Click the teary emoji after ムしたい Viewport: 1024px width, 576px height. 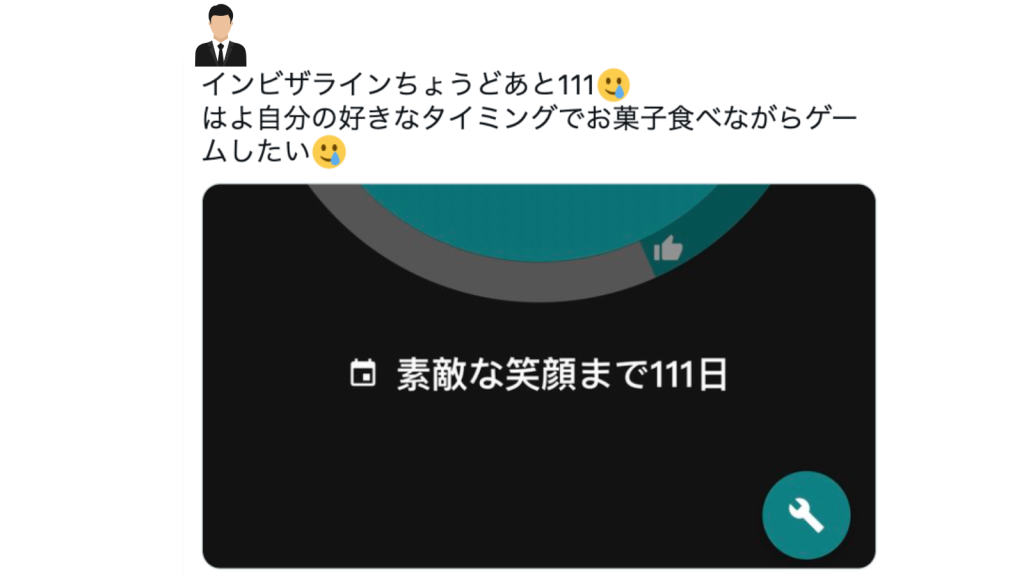(328, 152)
